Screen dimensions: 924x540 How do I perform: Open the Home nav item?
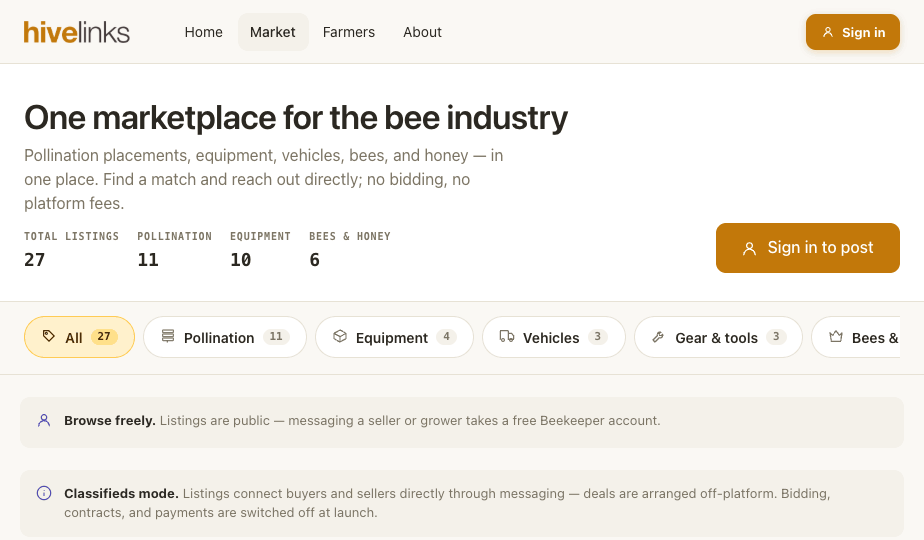(x=203, y=32)
